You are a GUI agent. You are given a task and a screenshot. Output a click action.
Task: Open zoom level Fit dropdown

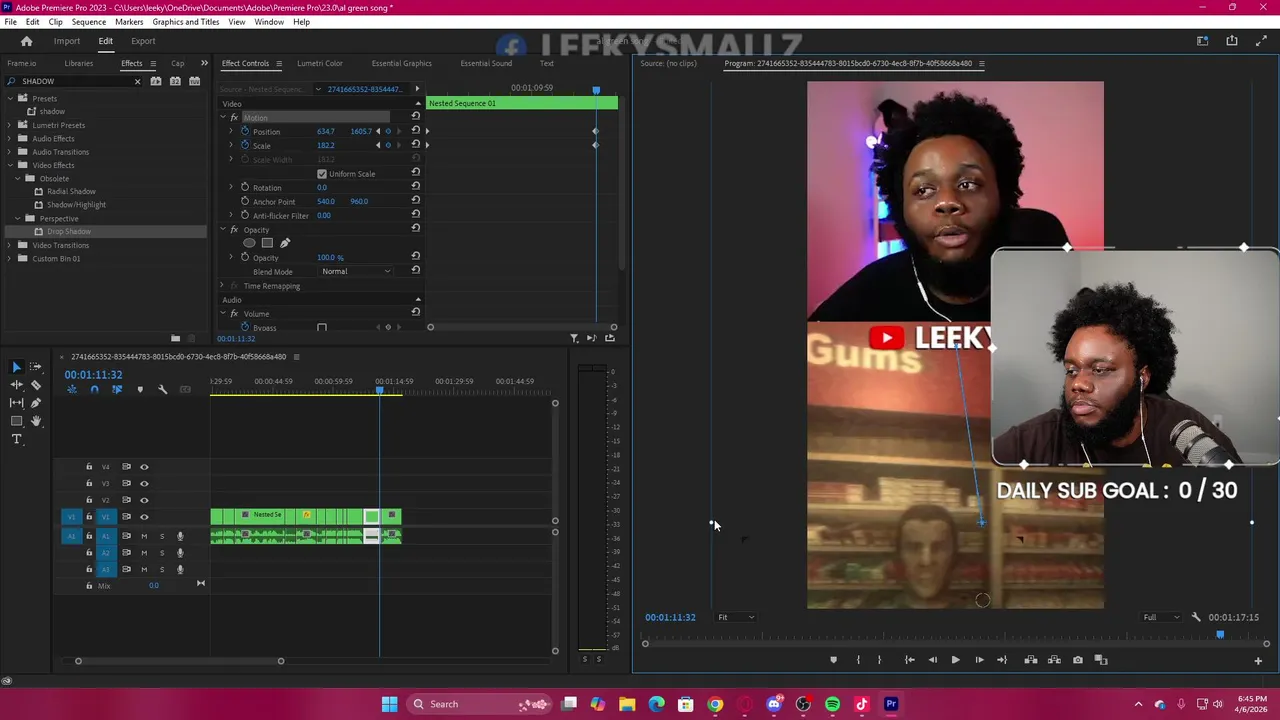point(736,617)
